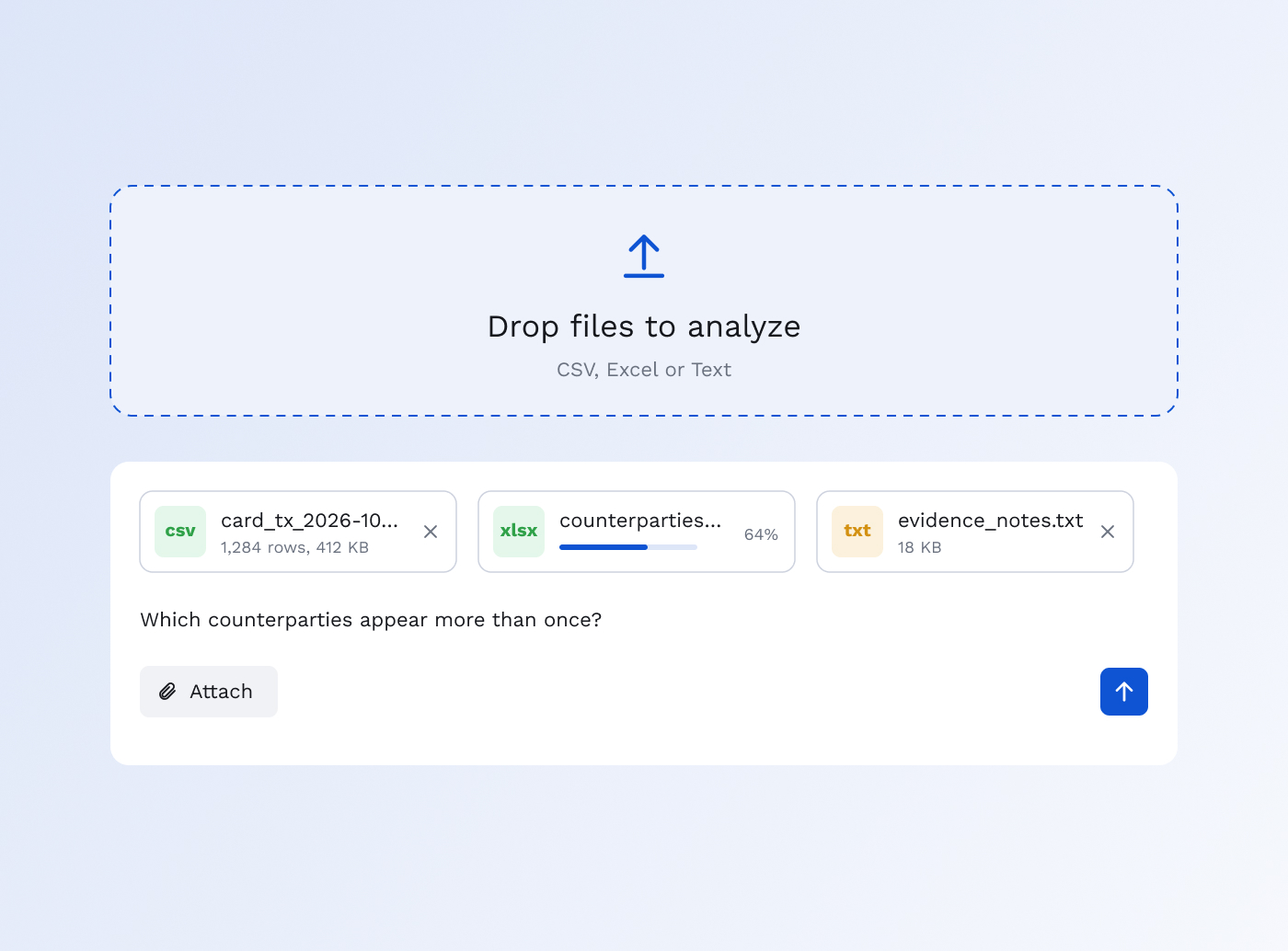Click the counterparties upload progress bar
This screenshot has height=951, width=1288.
coord(628,547)
